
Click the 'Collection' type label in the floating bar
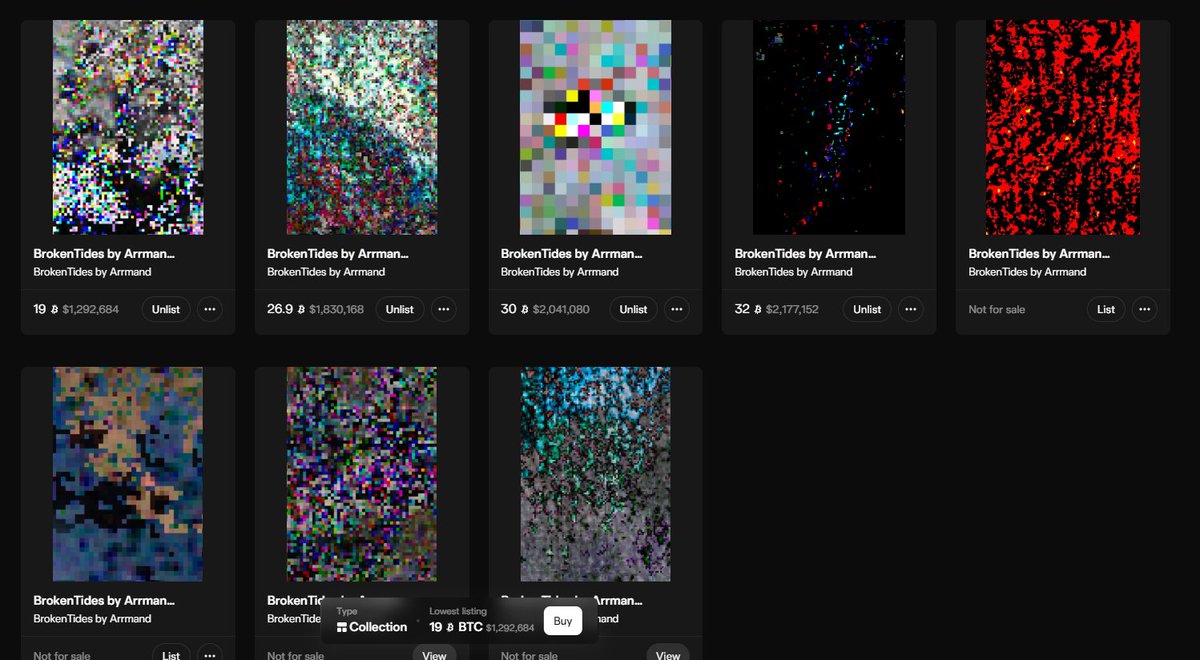(378, 627)
